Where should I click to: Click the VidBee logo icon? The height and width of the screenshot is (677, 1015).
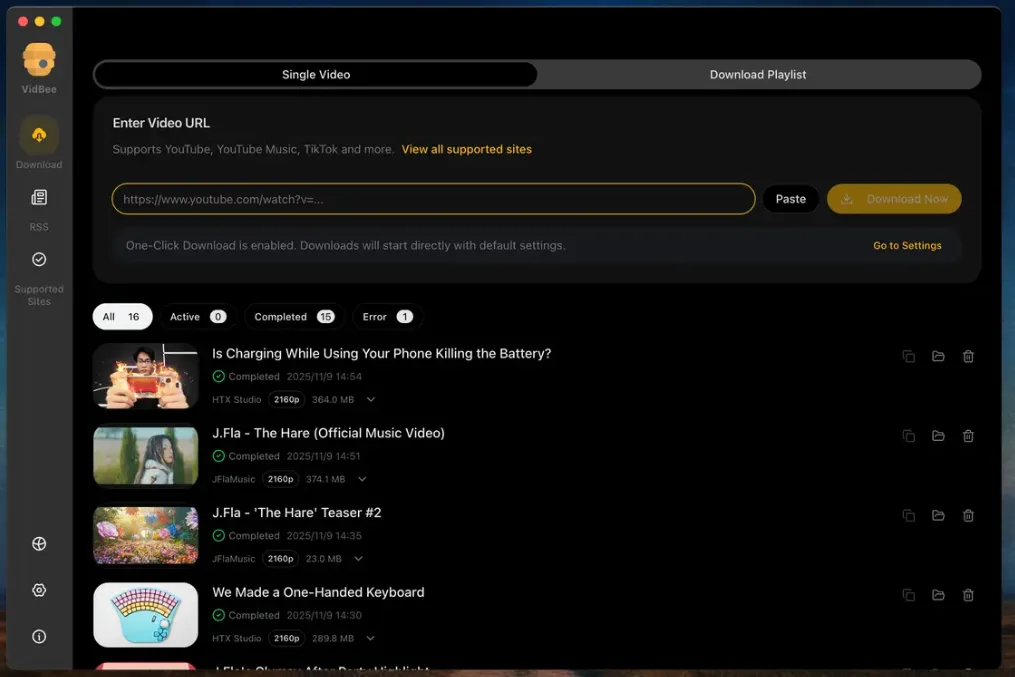(39, 60)
